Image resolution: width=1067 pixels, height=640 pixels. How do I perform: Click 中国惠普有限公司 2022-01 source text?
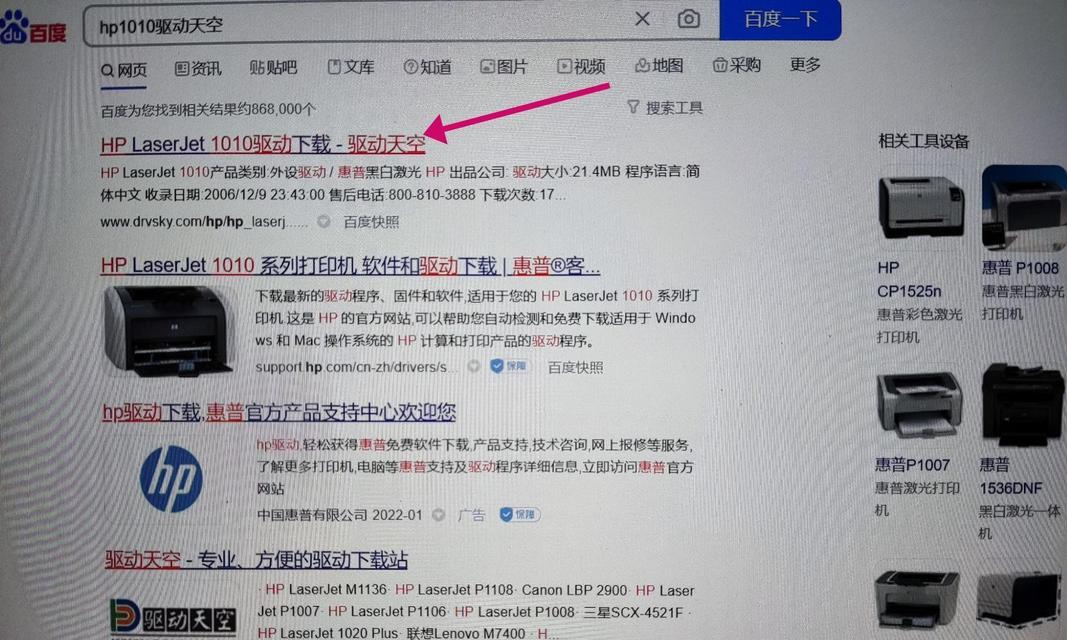pos(340,515)
